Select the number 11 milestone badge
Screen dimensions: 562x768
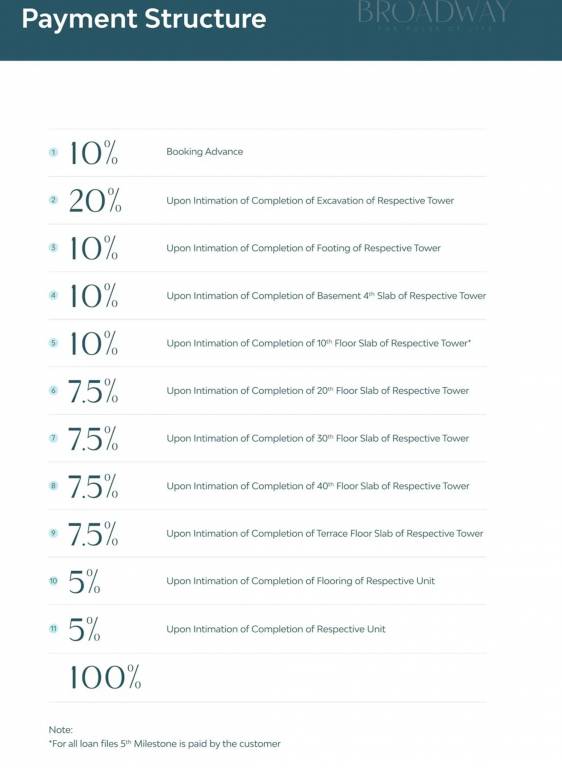[53, 628]
